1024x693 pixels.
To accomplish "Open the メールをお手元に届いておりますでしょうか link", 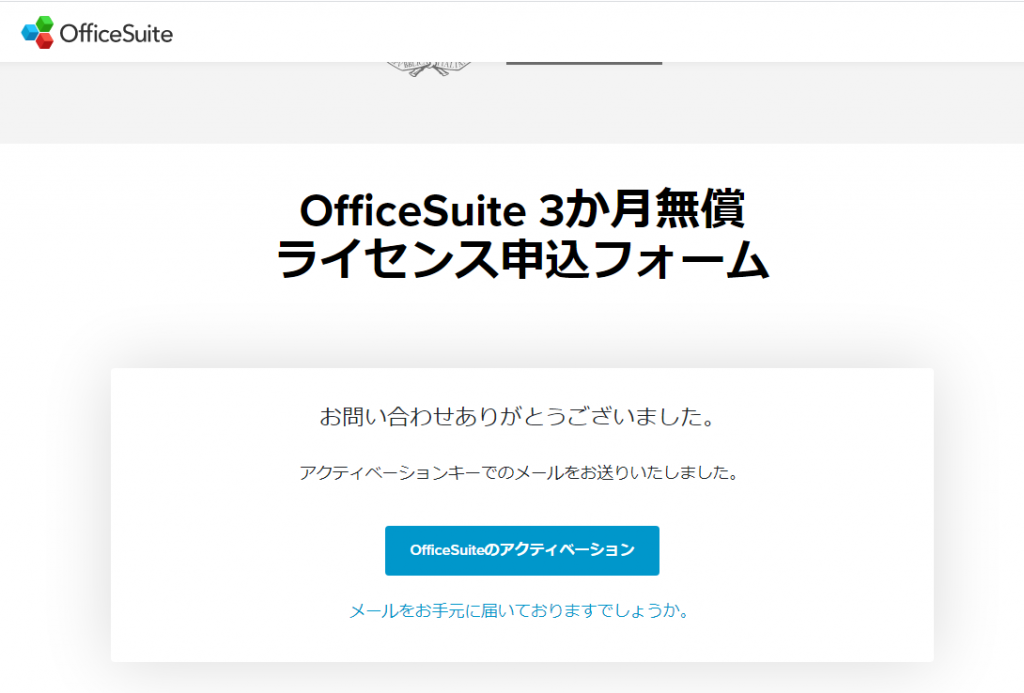I will [x=520, y=611].
